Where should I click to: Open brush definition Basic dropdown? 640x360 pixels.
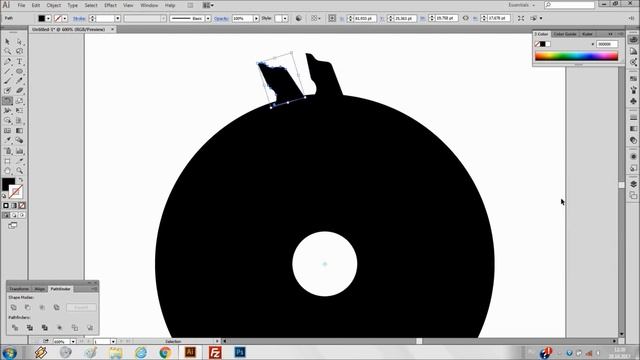click(208, 18)
